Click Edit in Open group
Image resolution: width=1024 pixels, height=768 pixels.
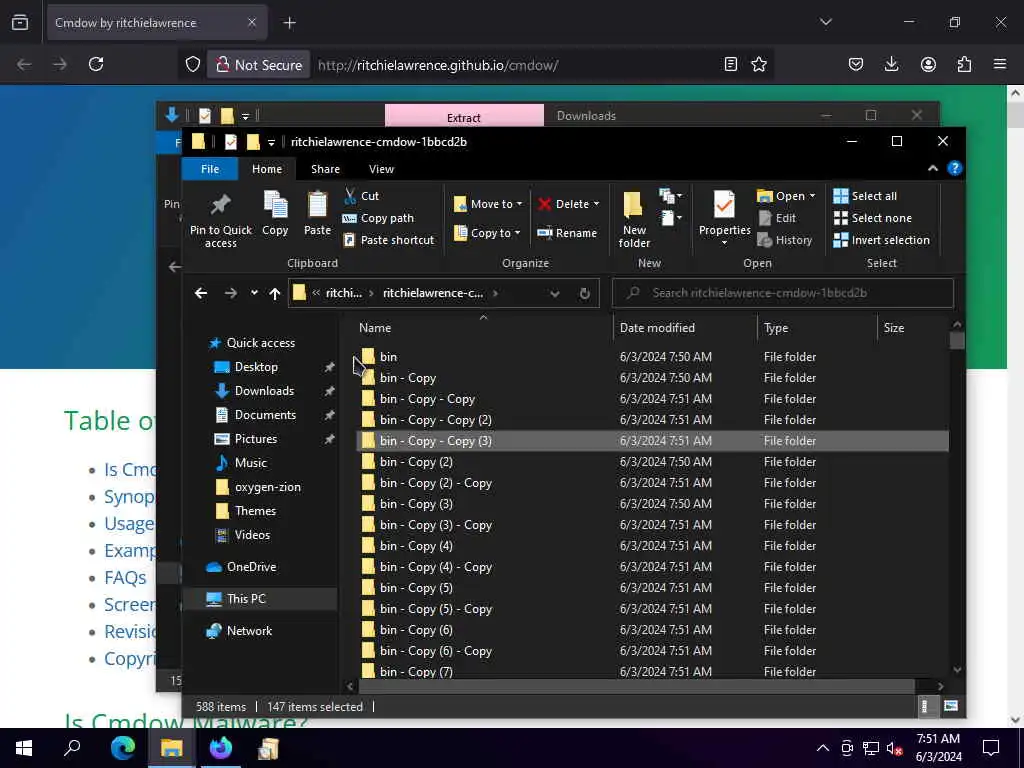(x=776, y=218)
